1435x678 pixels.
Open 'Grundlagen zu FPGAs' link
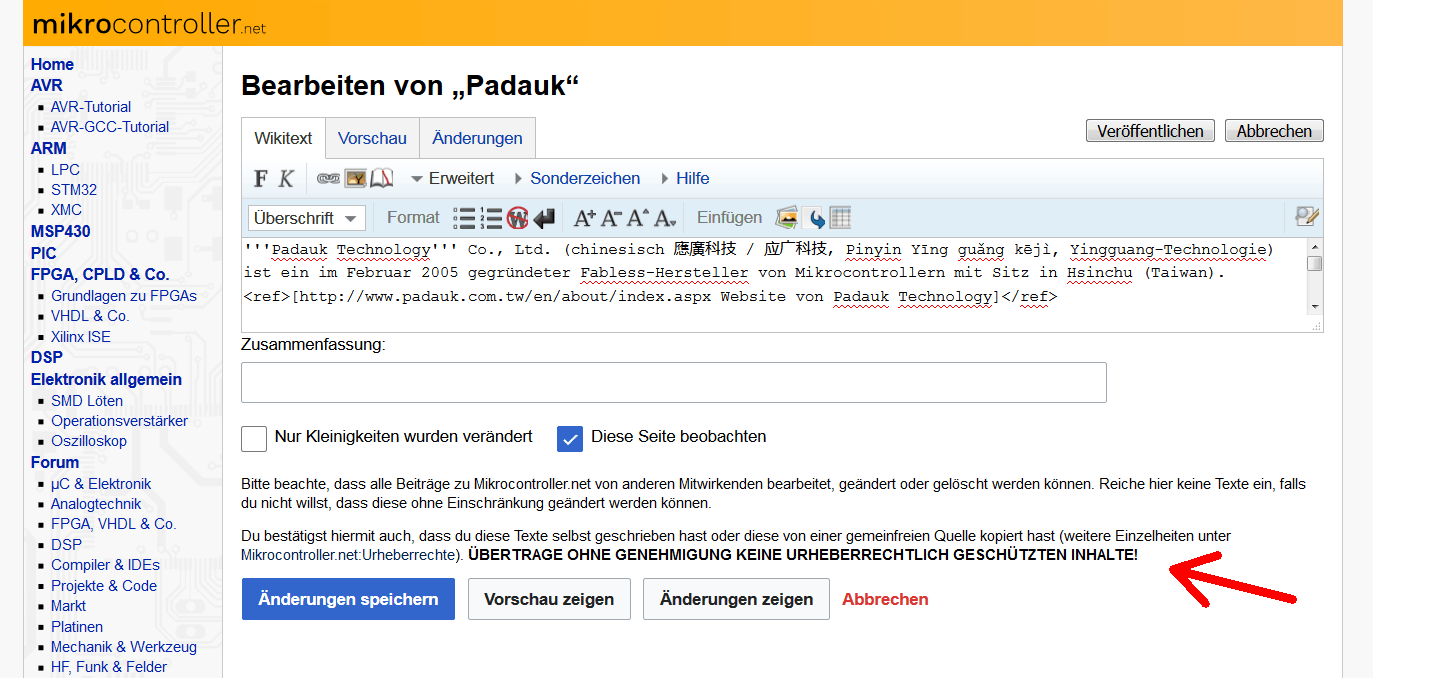tap(124, 295)
